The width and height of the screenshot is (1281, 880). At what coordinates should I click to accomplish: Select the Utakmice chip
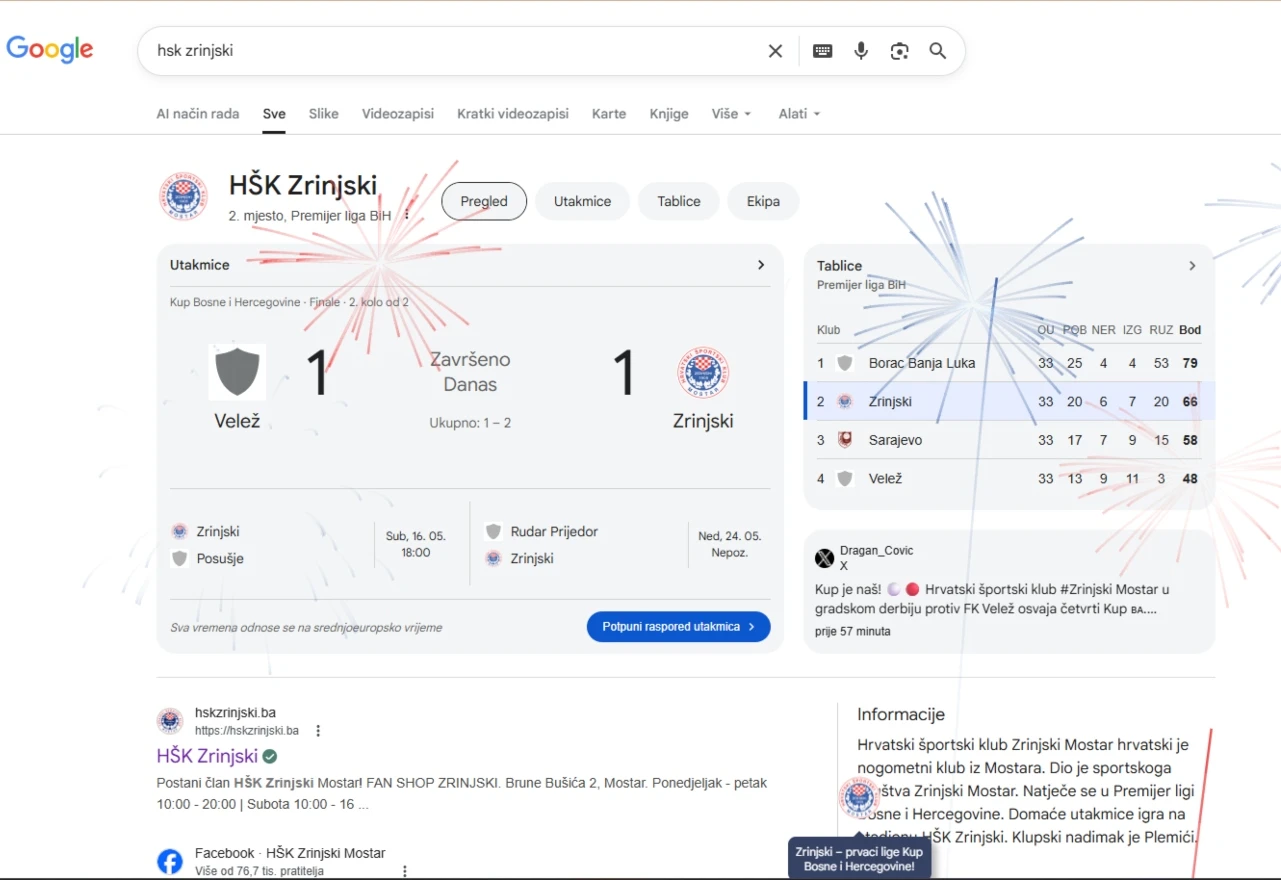582,201
